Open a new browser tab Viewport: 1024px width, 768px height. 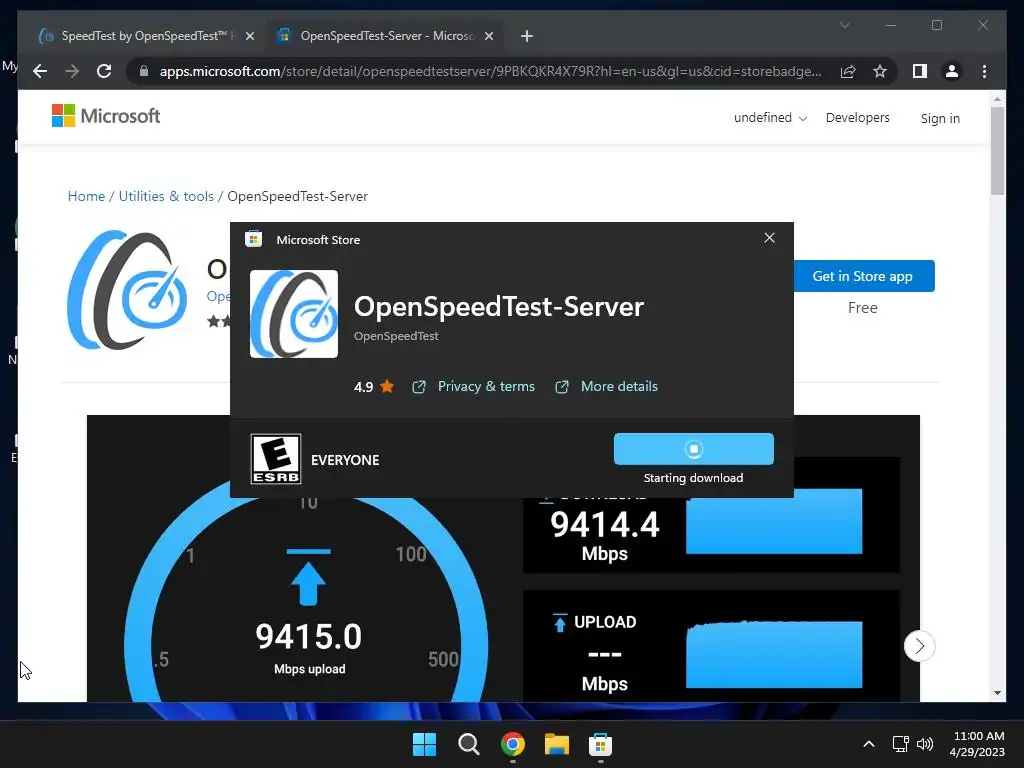coord(526,36)
